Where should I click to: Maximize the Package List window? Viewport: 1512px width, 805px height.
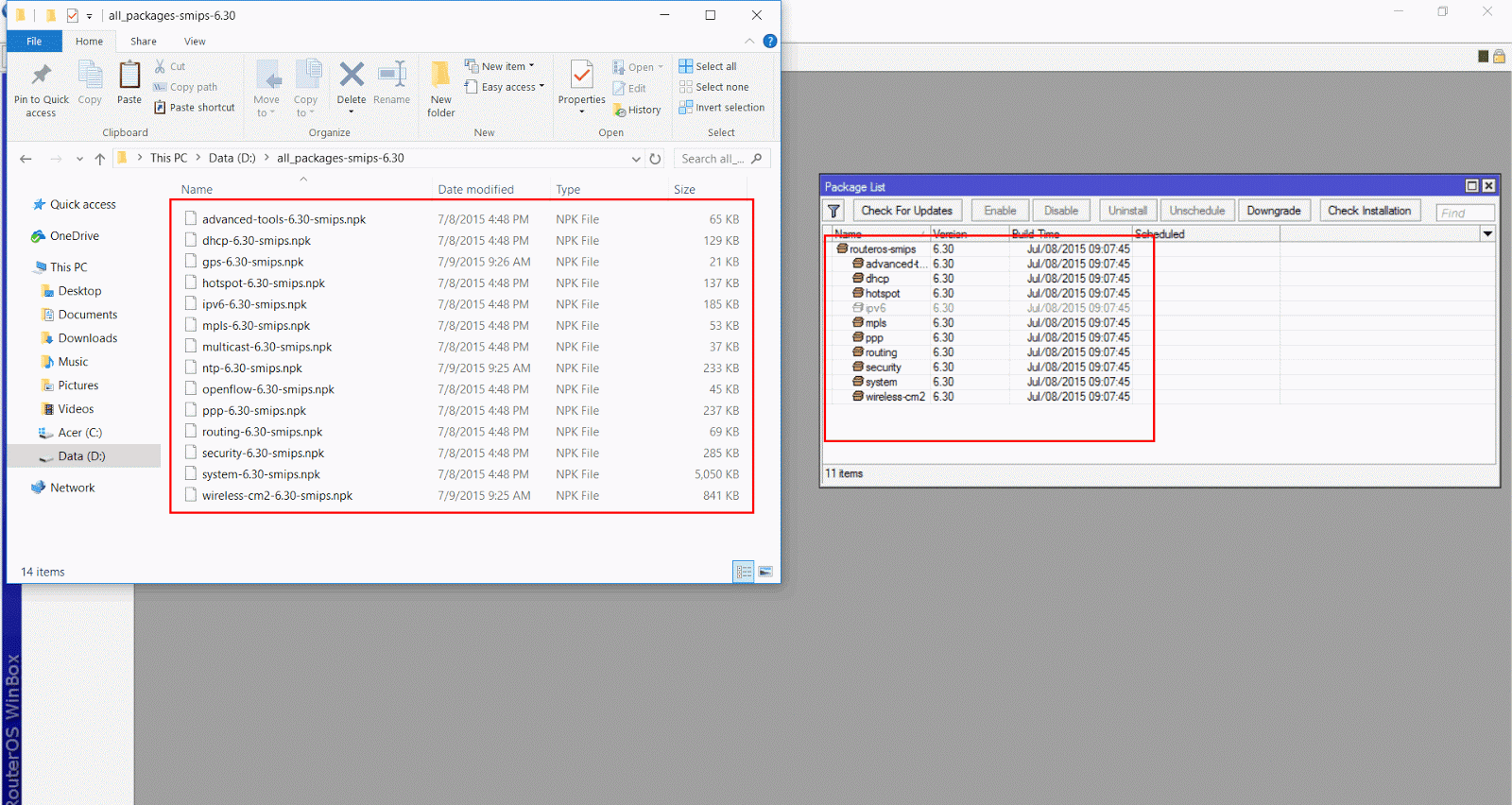(1471, 186)
